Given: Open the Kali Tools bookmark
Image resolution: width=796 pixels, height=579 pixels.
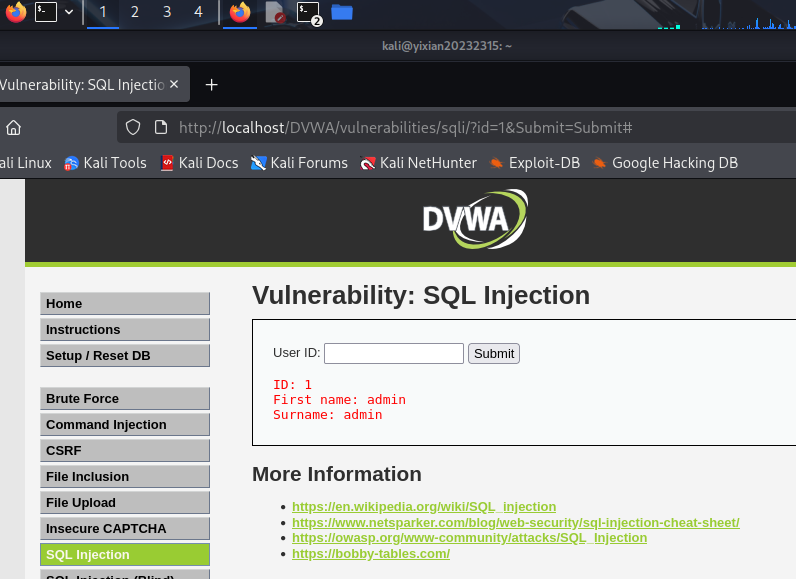Looking at the screenshot, I should pyautogui.click(x=106, y=163).
